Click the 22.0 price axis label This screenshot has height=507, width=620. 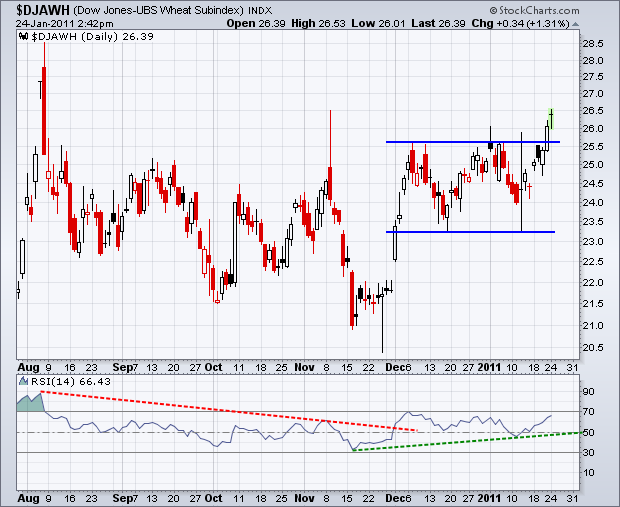tap(593, 282)
